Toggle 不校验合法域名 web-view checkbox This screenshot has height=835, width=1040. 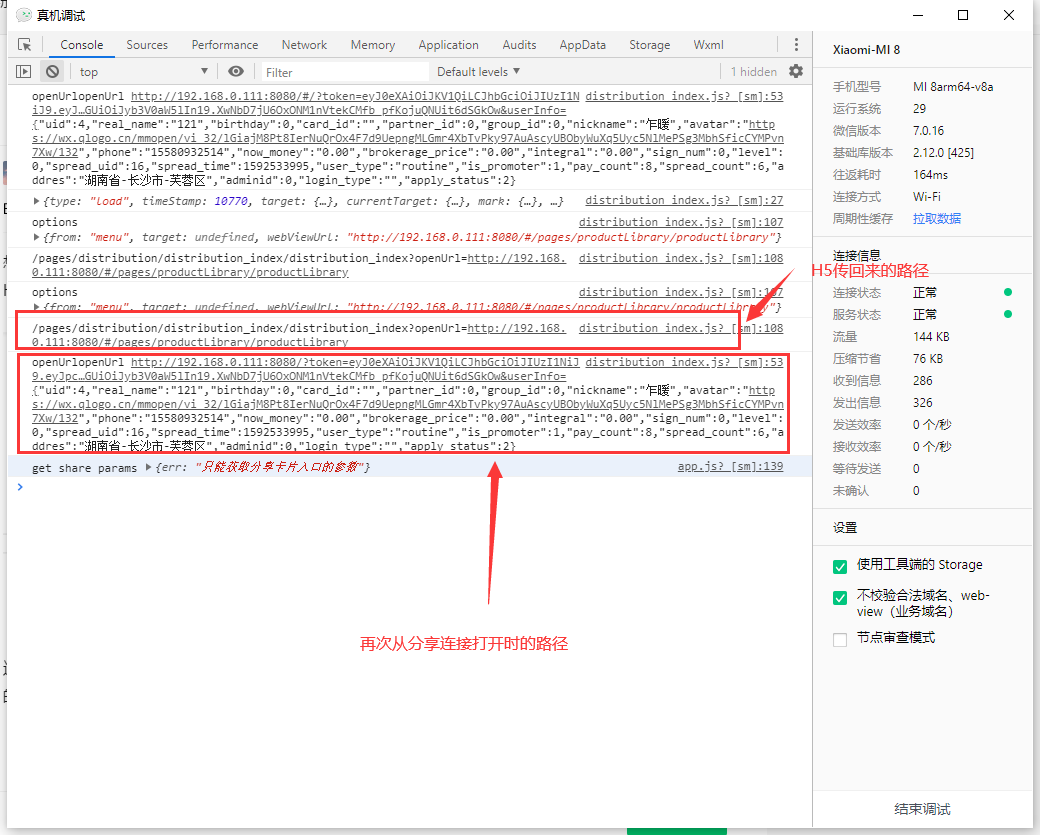click(840, 598)
